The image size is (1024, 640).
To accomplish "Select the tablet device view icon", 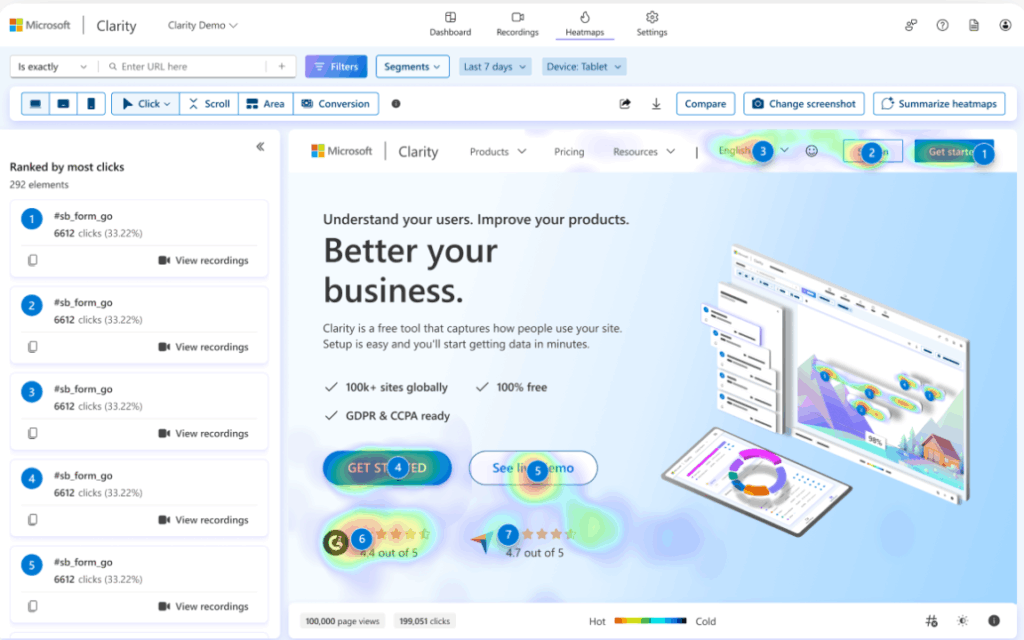I will (x=63, y=104).
